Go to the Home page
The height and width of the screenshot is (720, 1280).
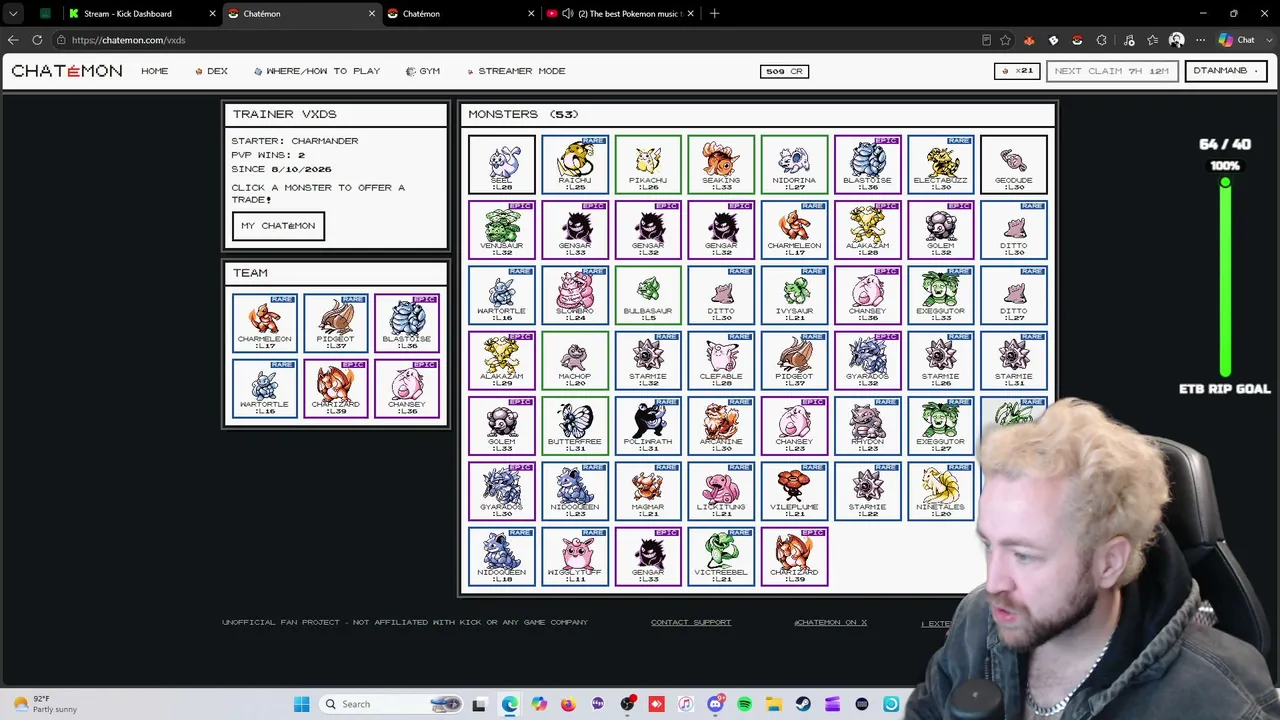155,71
